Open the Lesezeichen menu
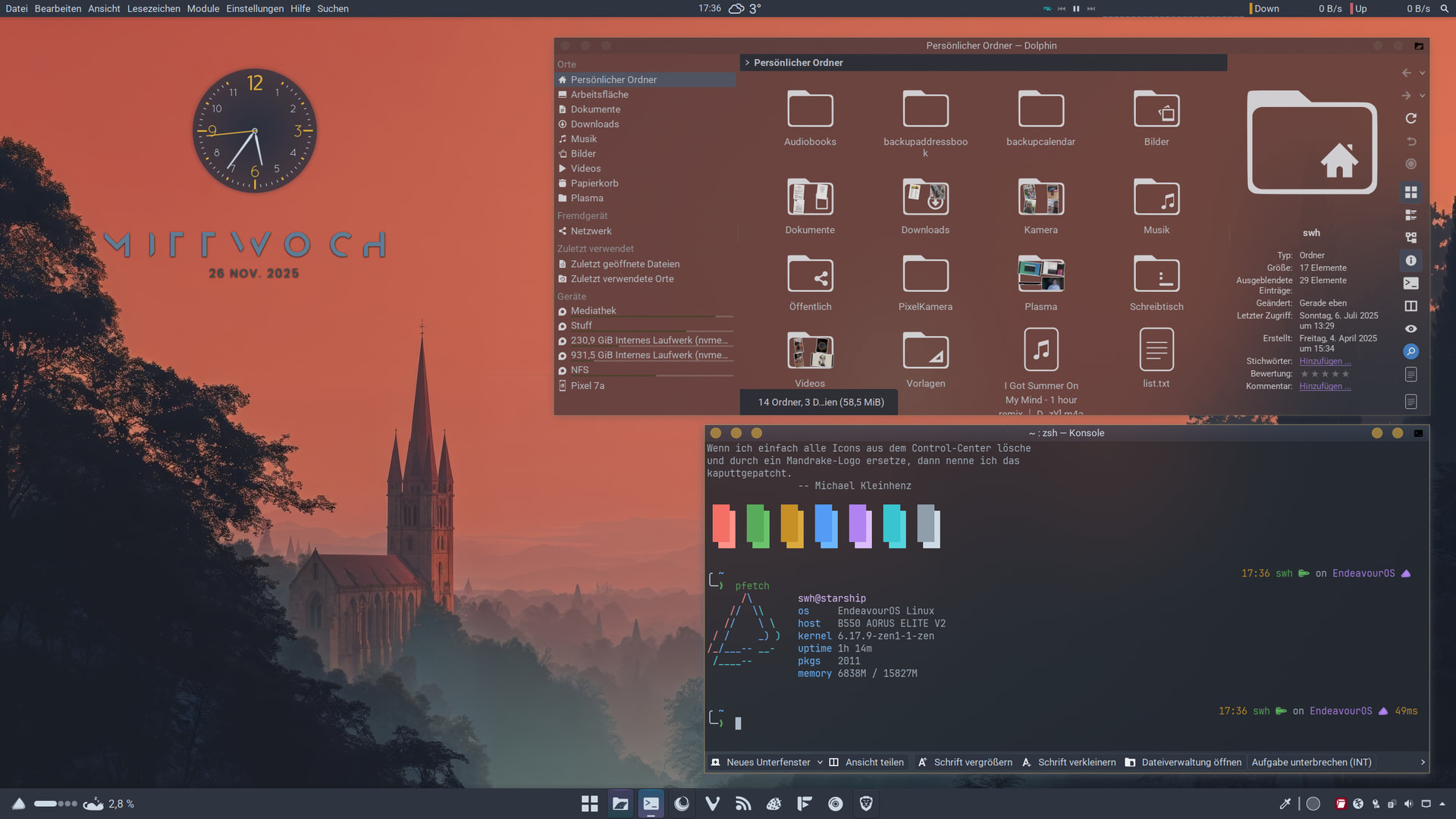1456x819 pixels. click(153, 8)
